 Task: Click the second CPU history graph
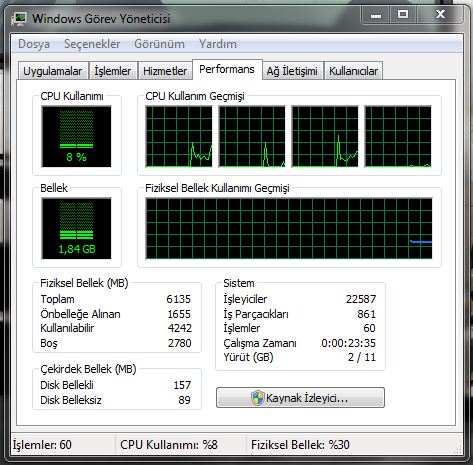pyautogui.click(x=252, y=137)
